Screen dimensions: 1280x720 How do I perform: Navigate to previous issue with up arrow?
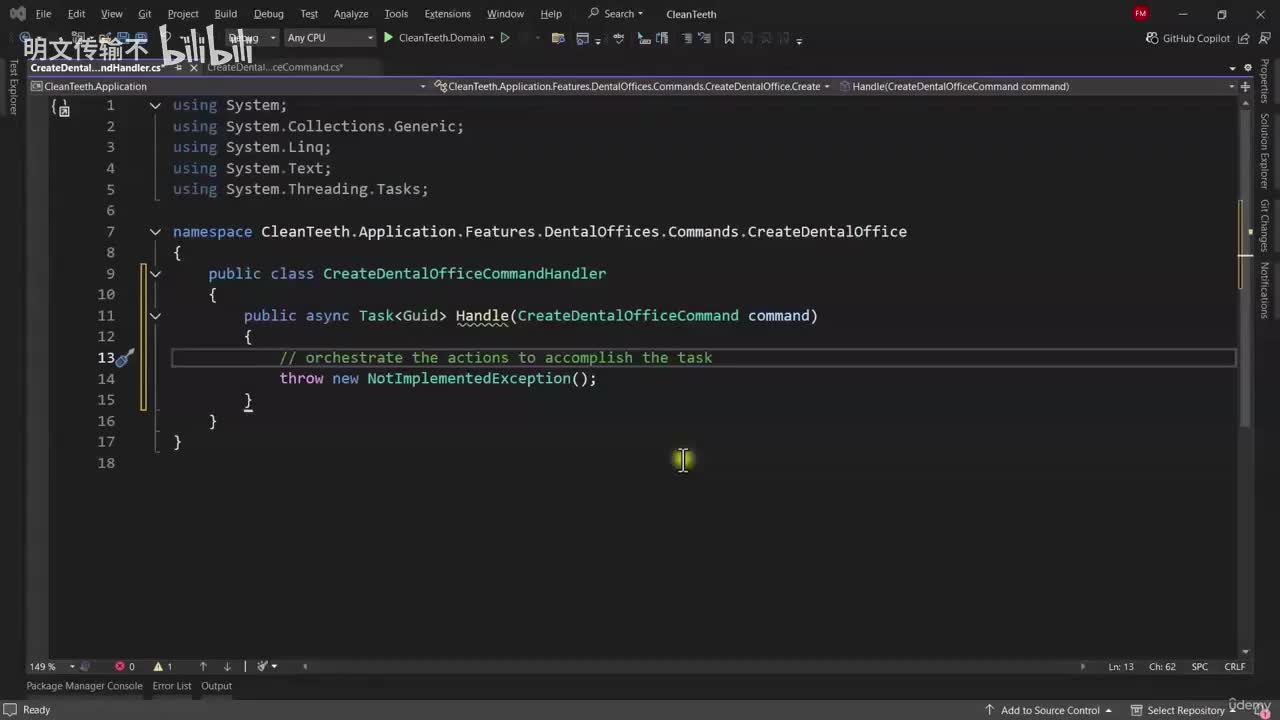tap(203, 666)
